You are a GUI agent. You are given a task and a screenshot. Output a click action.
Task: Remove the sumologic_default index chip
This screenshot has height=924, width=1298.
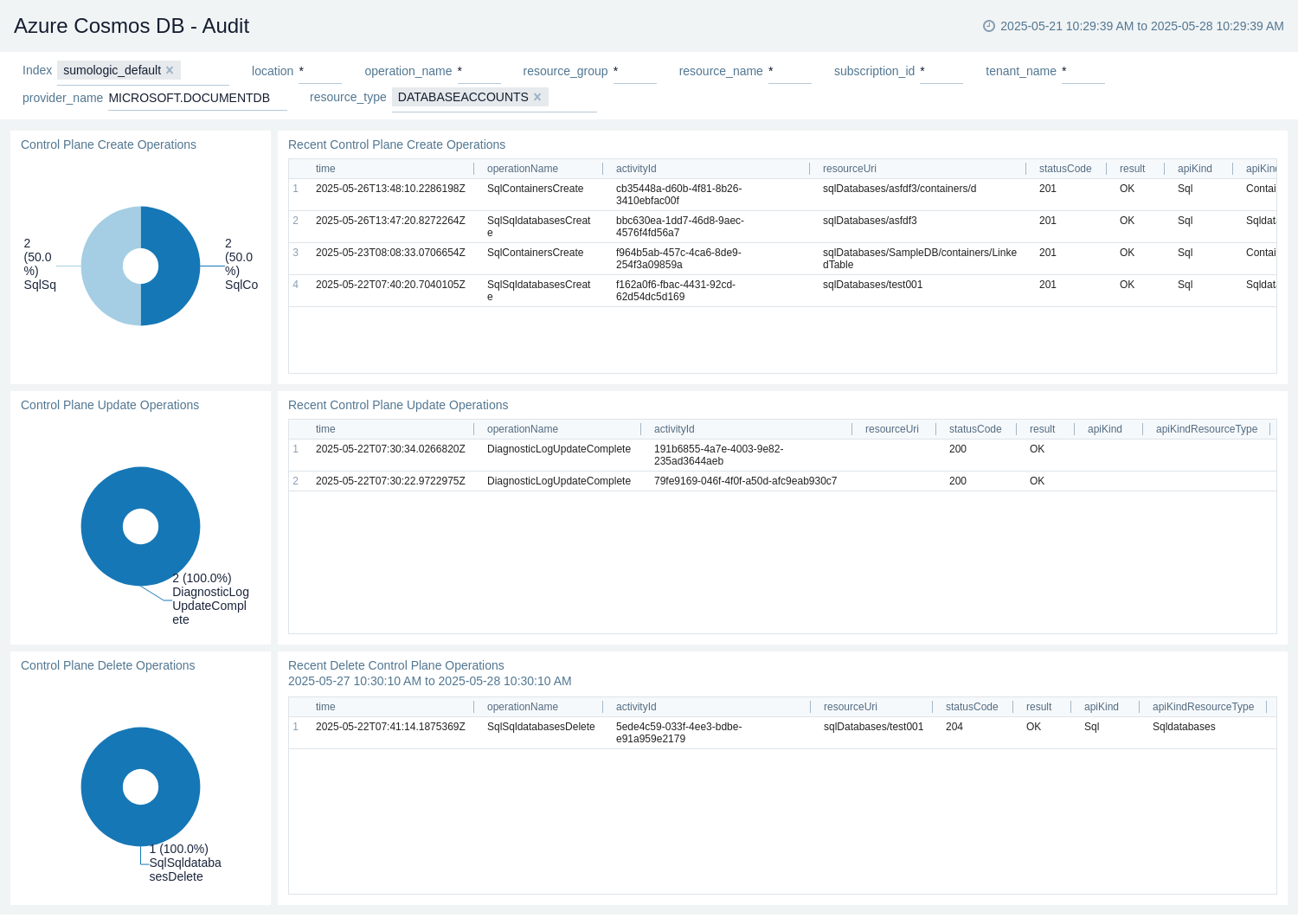tap(170, 71)
